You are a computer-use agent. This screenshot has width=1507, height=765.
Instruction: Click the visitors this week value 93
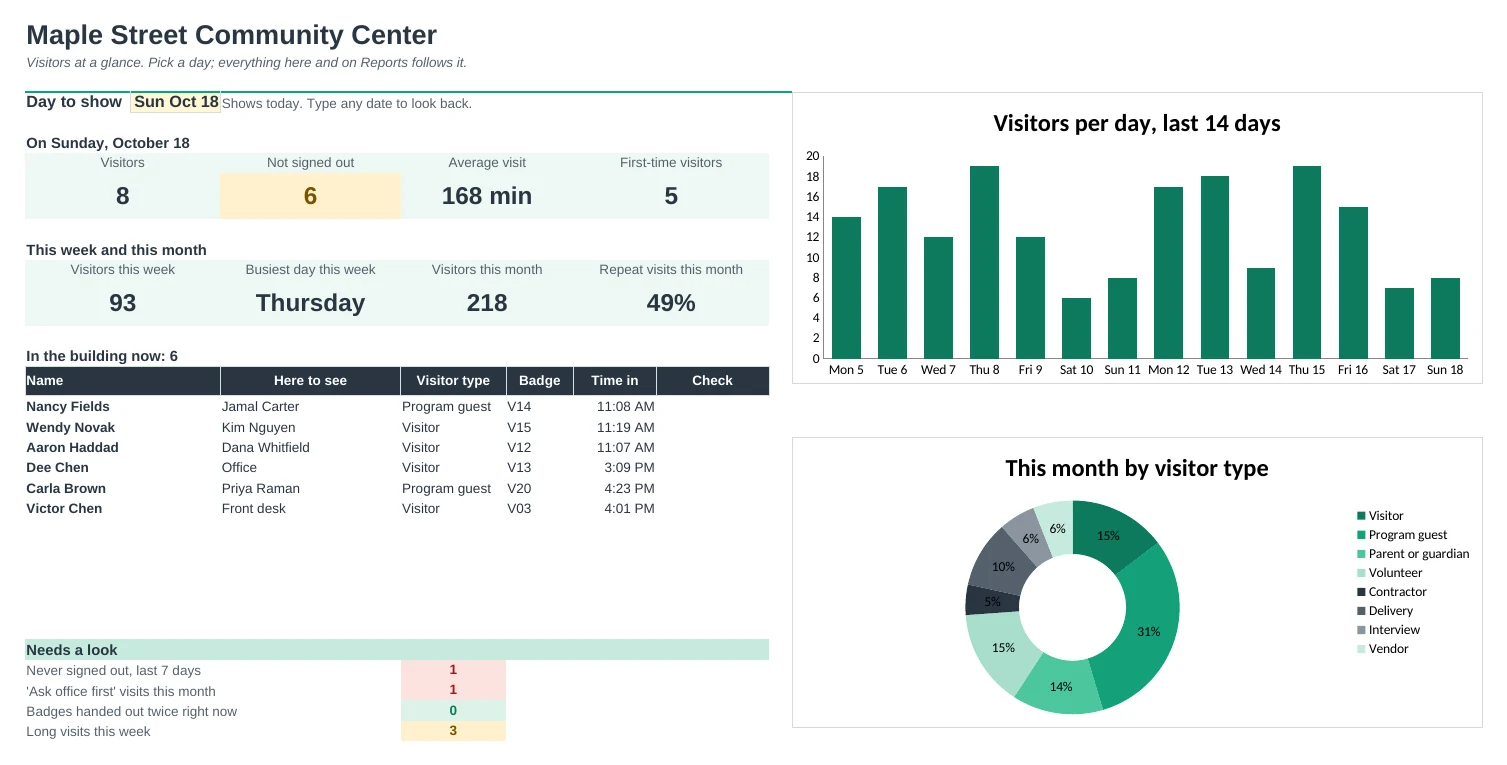pos(122,303)
